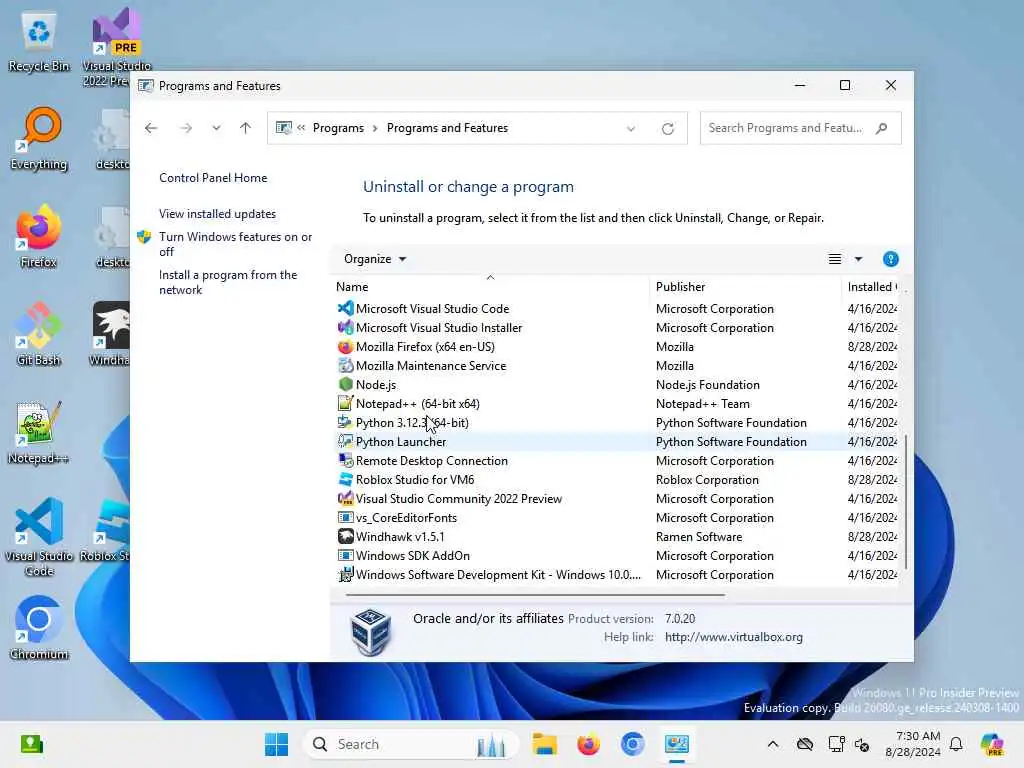Viewport: 1024px width, 768px height.
Task: Open Firefox from the taskbar
Action: click(x=588, y=744)
